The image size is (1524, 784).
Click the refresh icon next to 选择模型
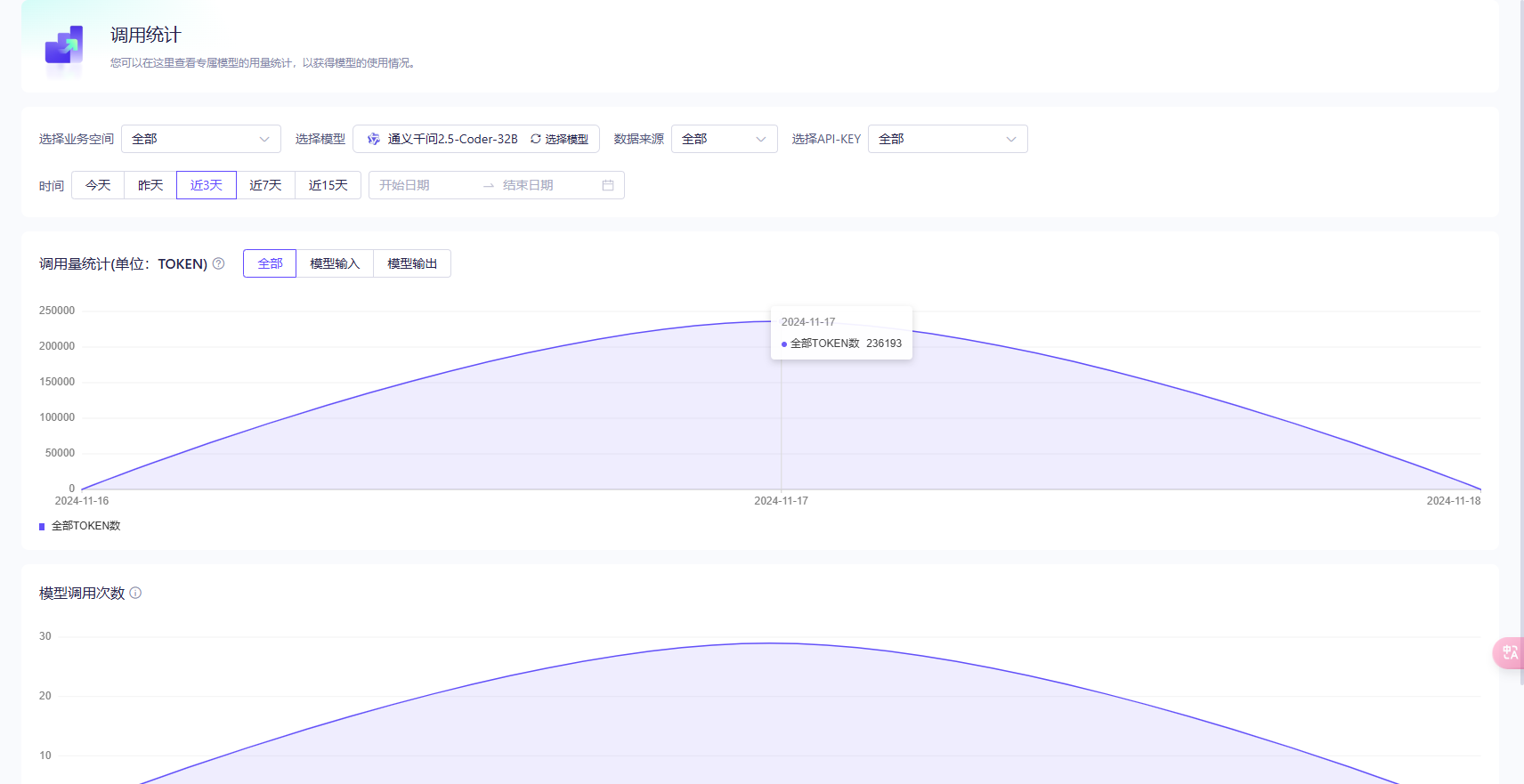tap(536, 139)
